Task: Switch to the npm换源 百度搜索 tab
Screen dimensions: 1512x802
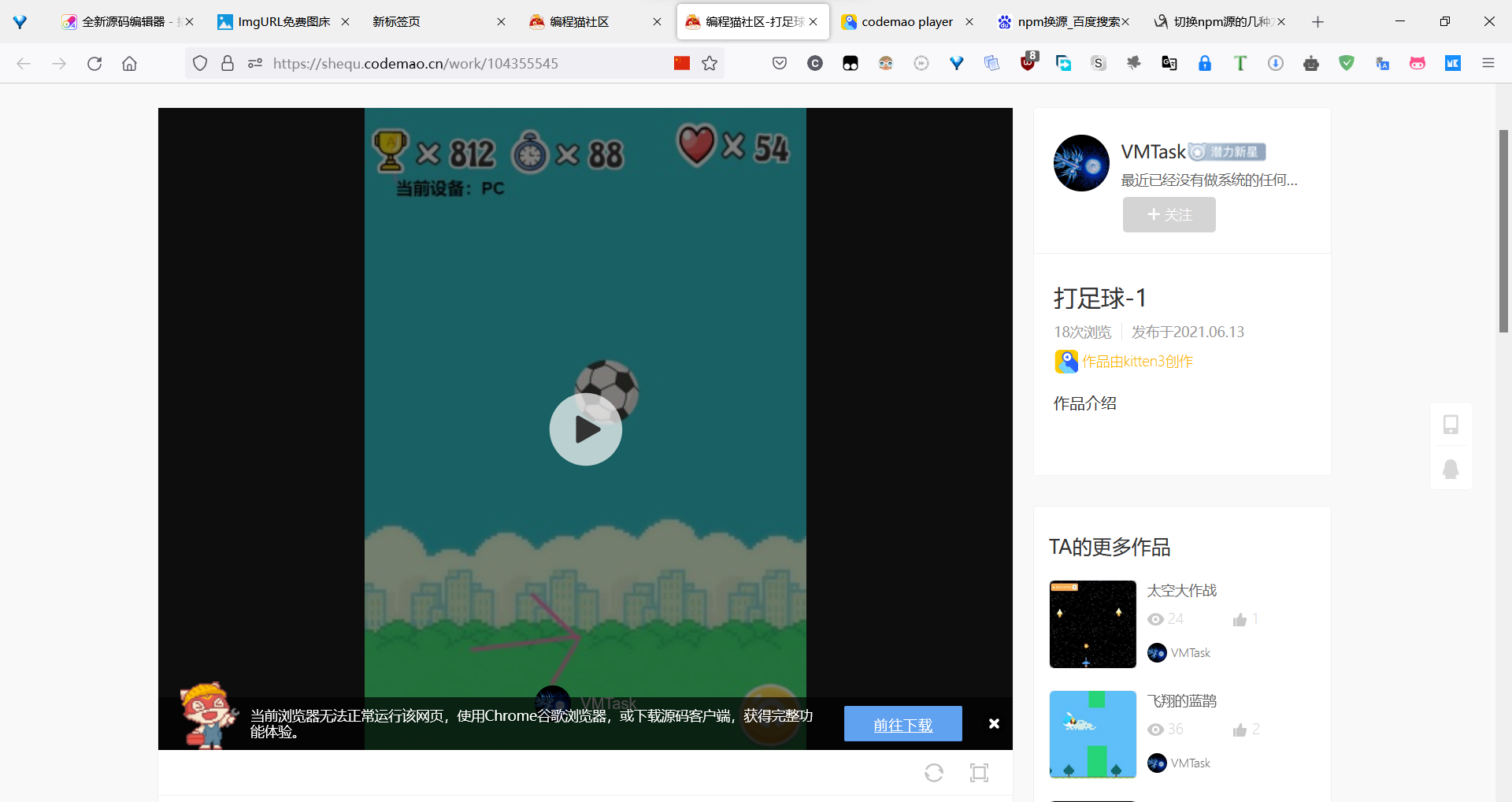Action: tap(1063, 22)
